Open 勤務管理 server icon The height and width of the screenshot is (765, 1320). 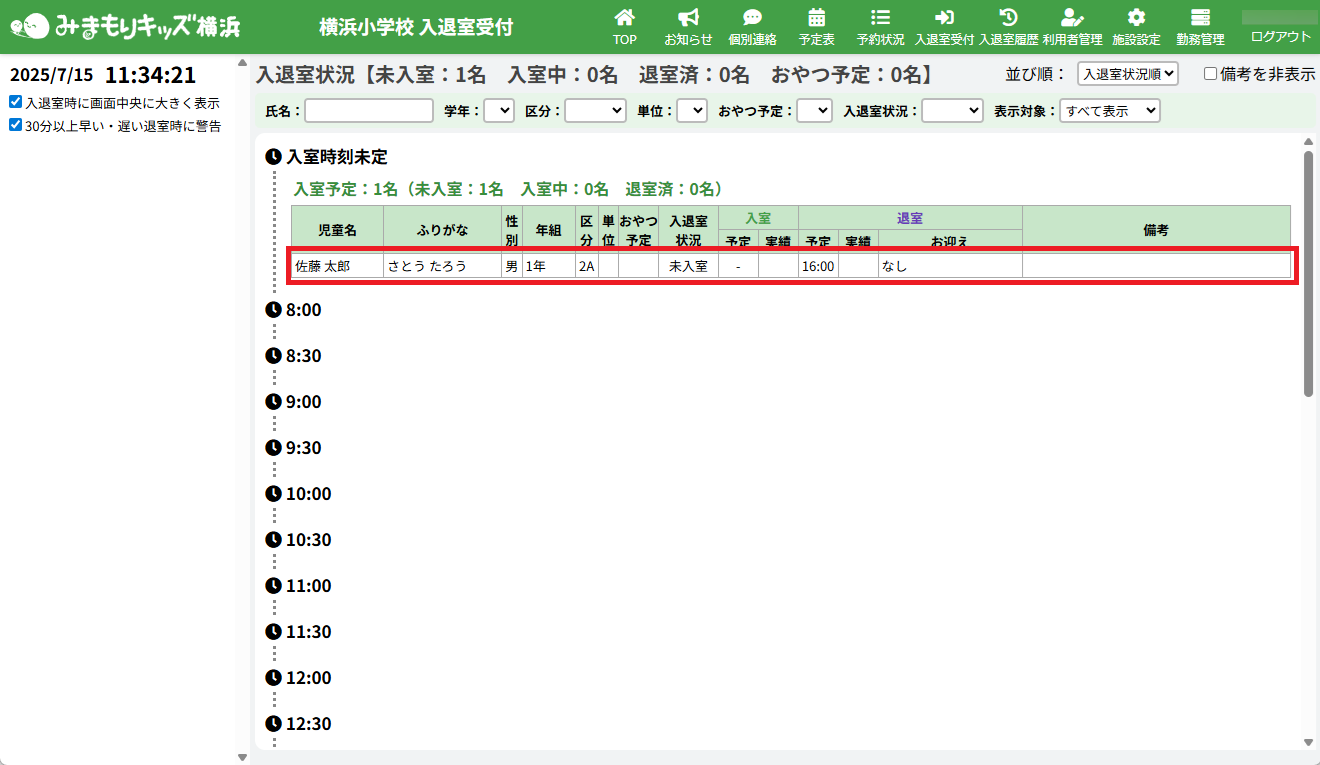(1200, 18)
